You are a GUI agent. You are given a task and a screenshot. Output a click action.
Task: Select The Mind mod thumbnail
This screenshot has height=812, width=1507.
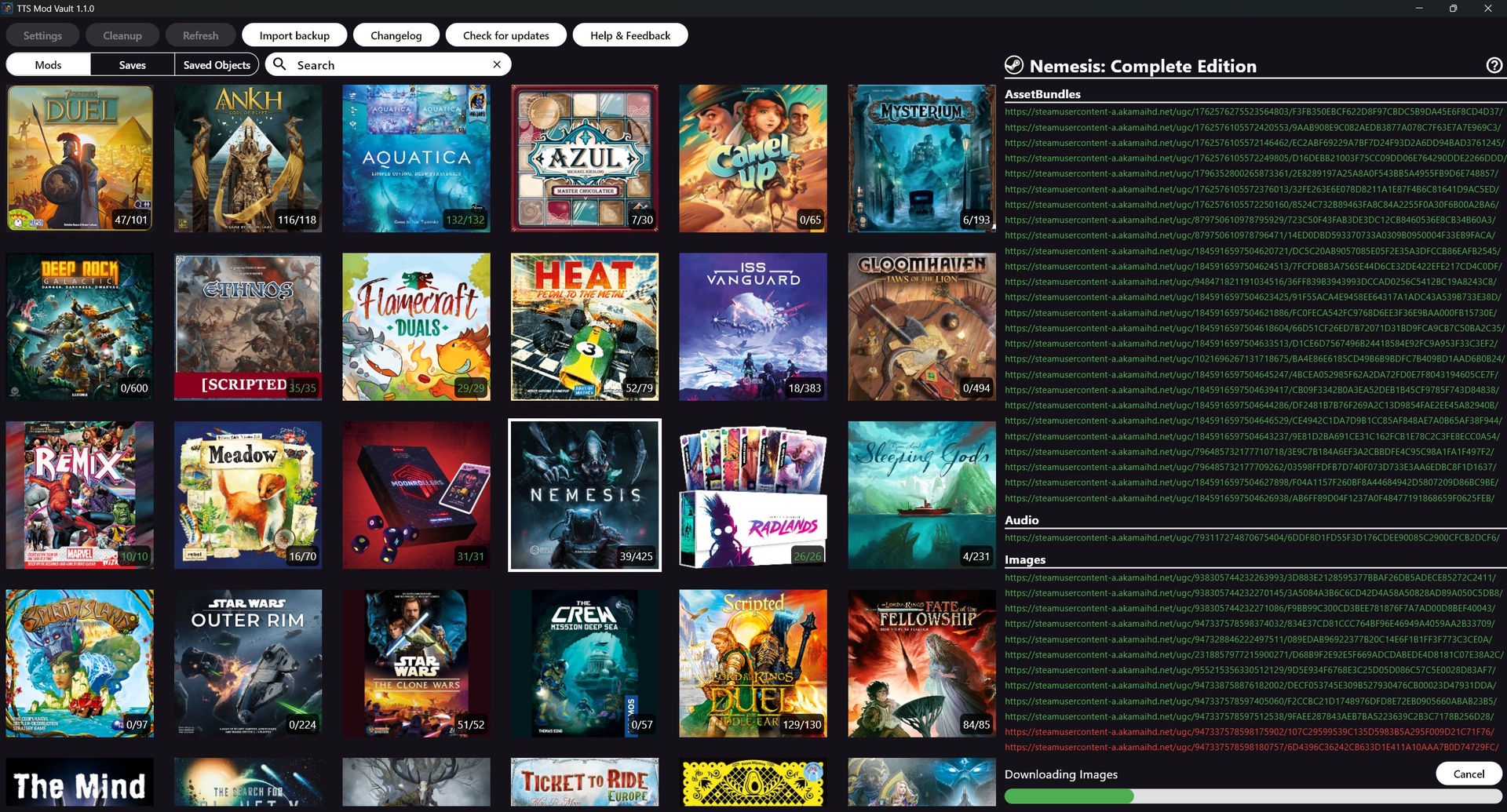(x=80, y=783)
